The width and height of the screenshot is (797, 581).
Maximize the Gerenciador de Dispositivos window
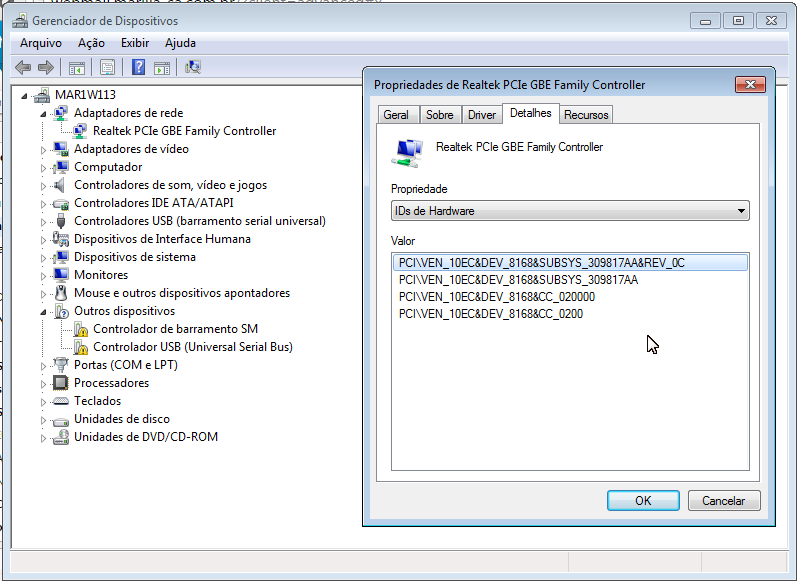pos(738,21)
